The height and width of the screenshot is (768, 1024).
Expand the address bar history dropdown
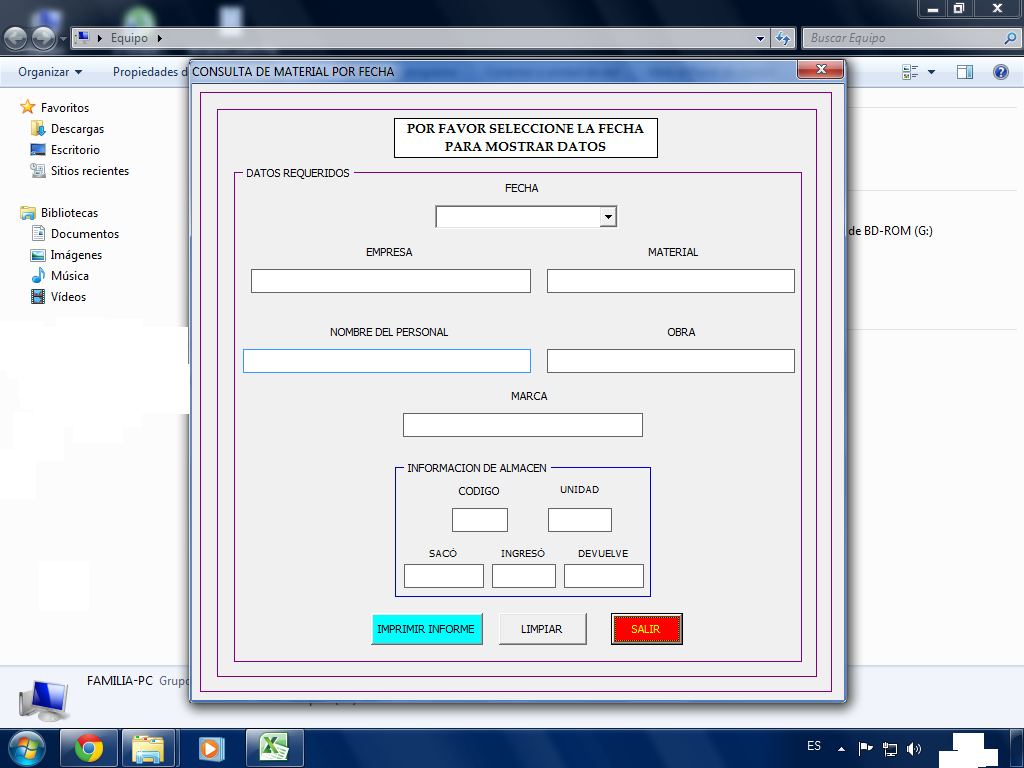761,38
